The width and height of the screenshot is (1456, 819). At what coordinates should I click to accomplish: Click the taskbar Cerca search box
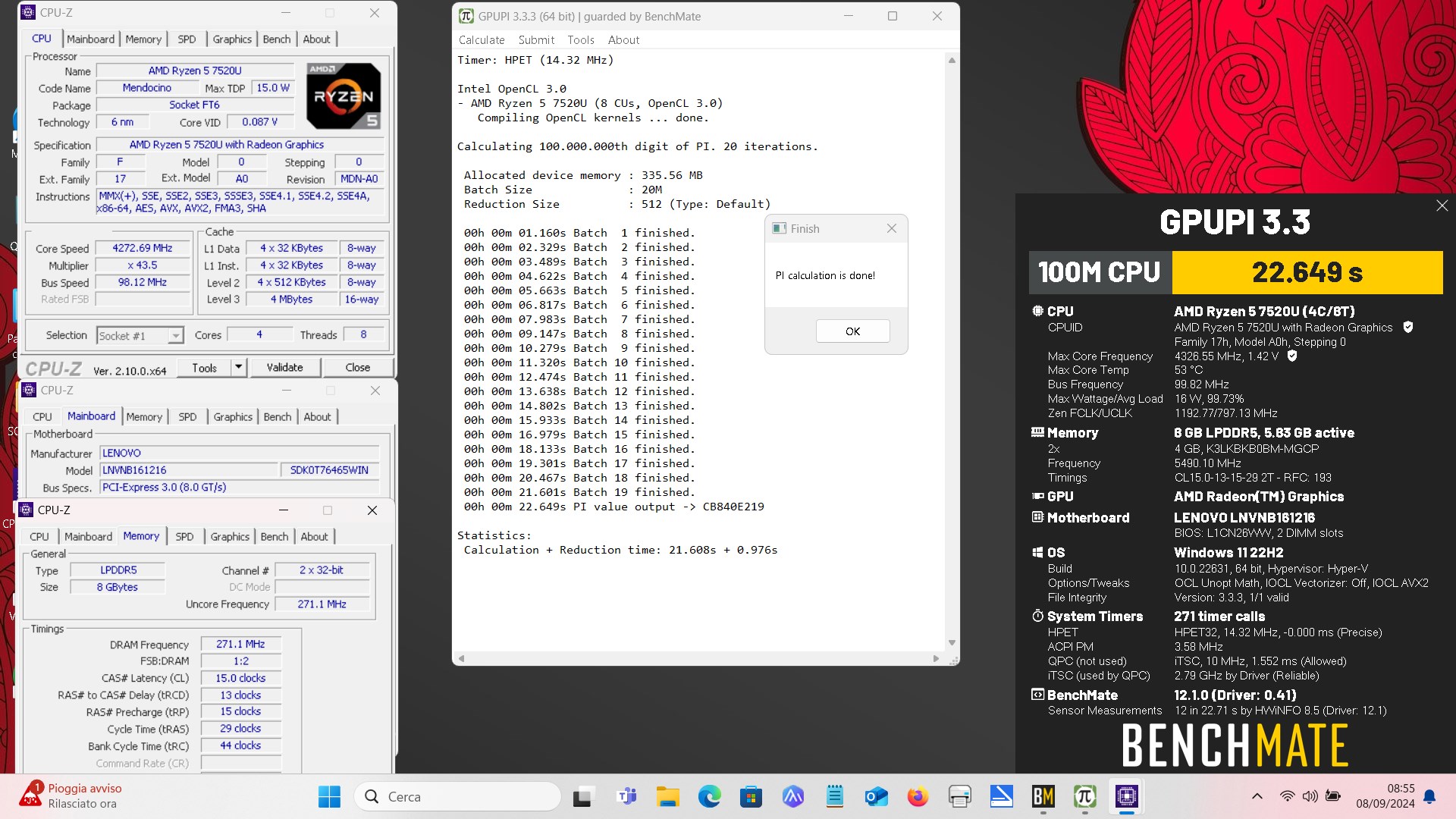pos(457,797)
